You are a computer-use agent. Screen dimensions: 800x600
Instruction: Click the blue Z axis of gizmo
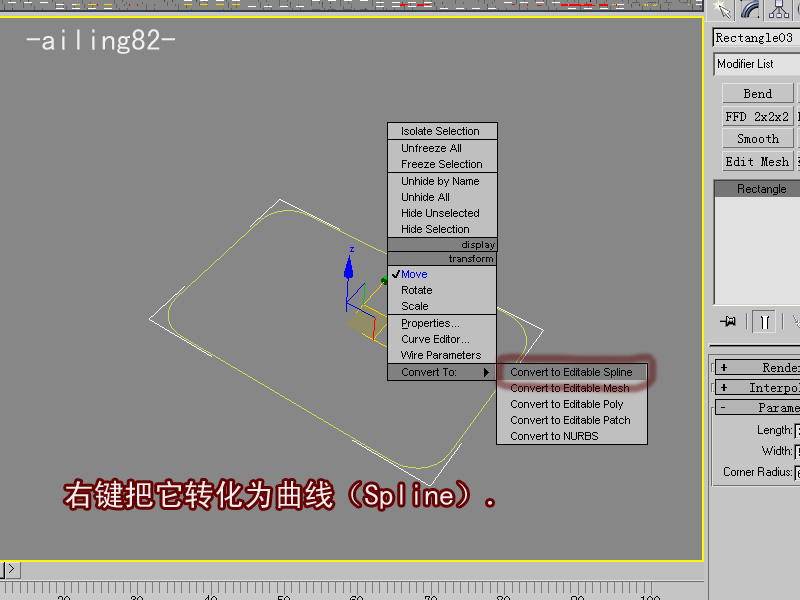[349, 270]
